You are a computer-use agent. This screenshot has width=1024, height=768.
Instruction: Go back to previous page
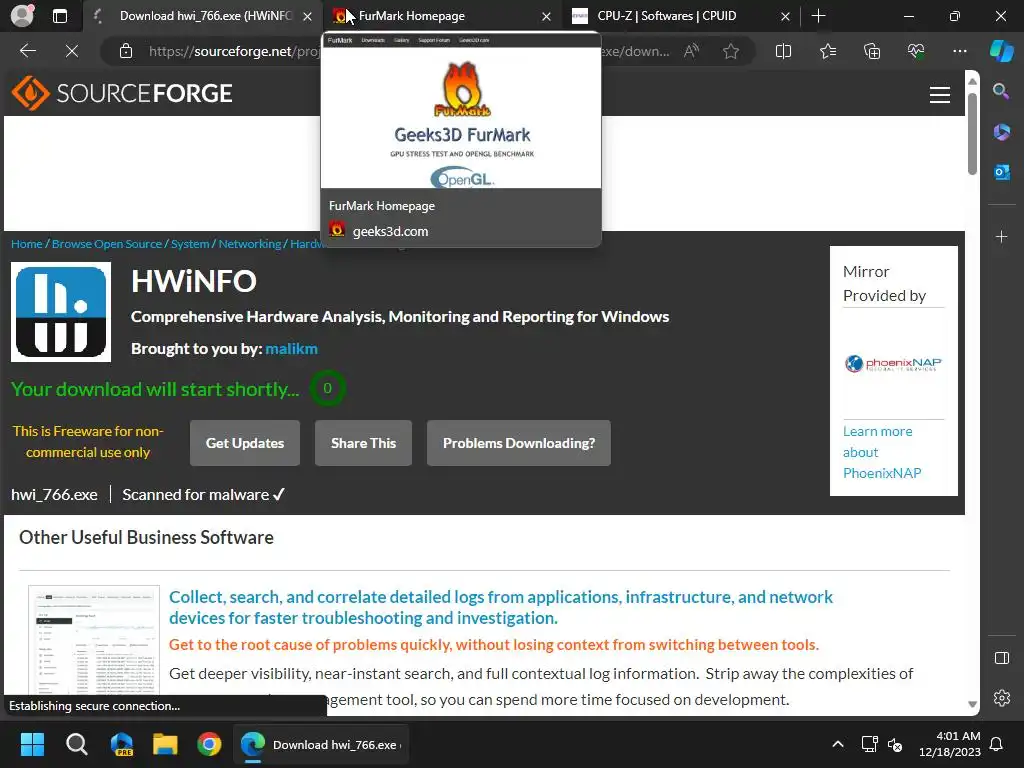pos(27,51)
